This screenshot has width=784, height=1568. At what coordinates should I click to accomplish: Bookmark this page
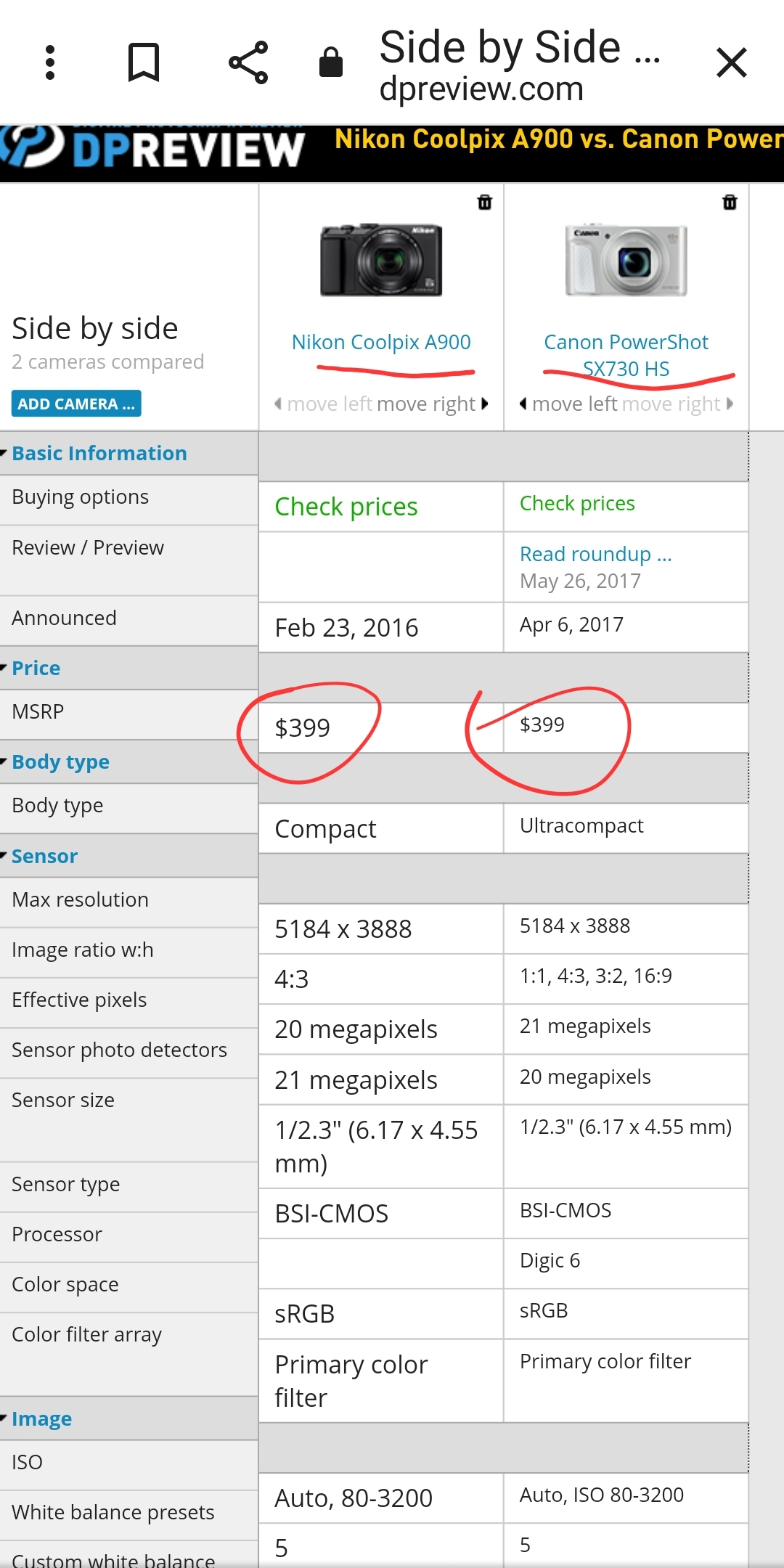coord(143,62)
